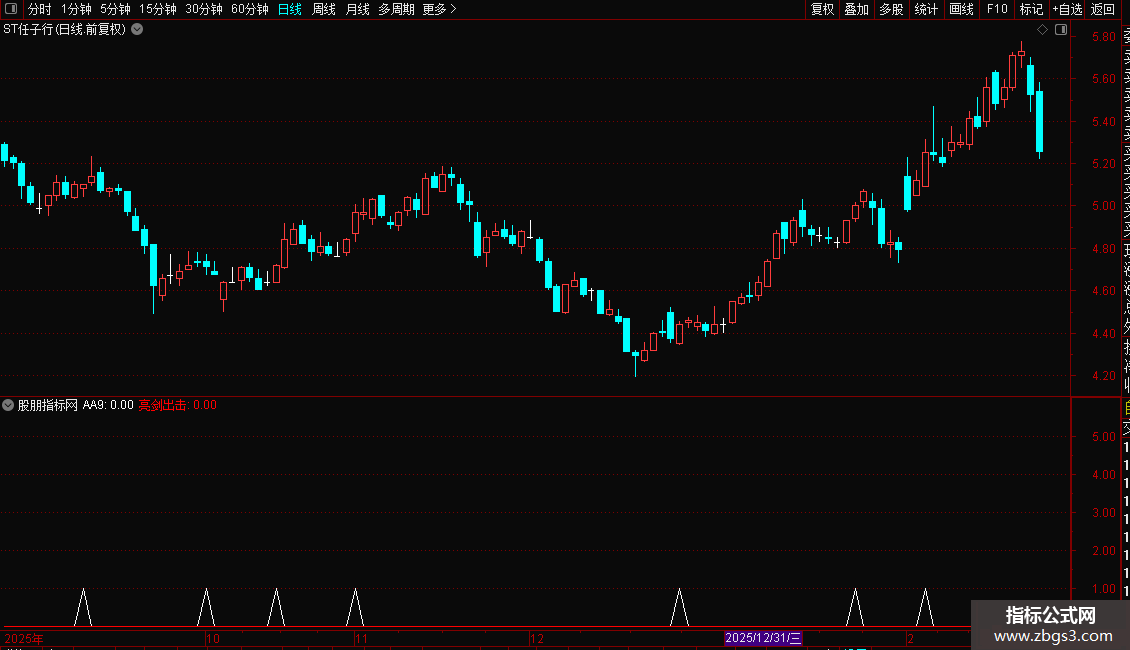Viewport: 1130px width, 650px height.
Task: Select the 30分钟 period tab
Action: (204, 9)
